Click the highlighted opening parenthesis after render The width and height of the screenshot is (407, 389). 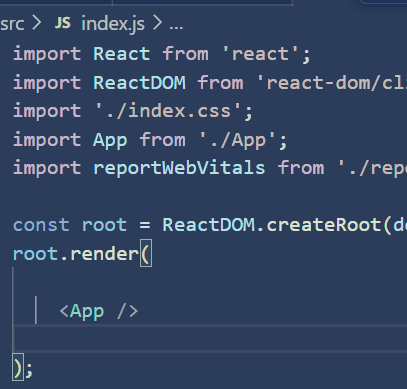tap(146, 254)
